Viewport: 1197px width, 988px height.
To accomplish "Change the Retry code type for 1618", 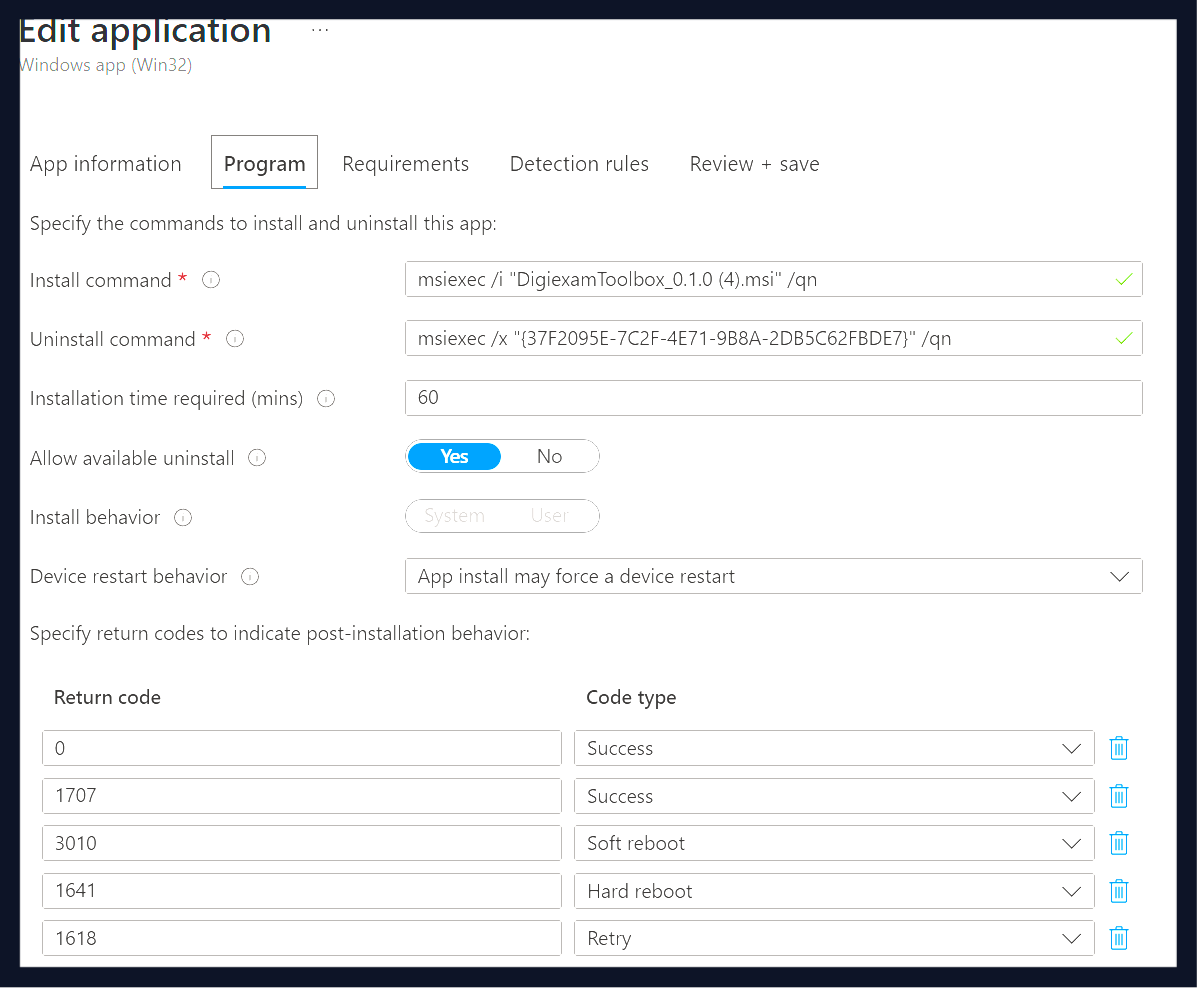I will [x=1071, y=937].
